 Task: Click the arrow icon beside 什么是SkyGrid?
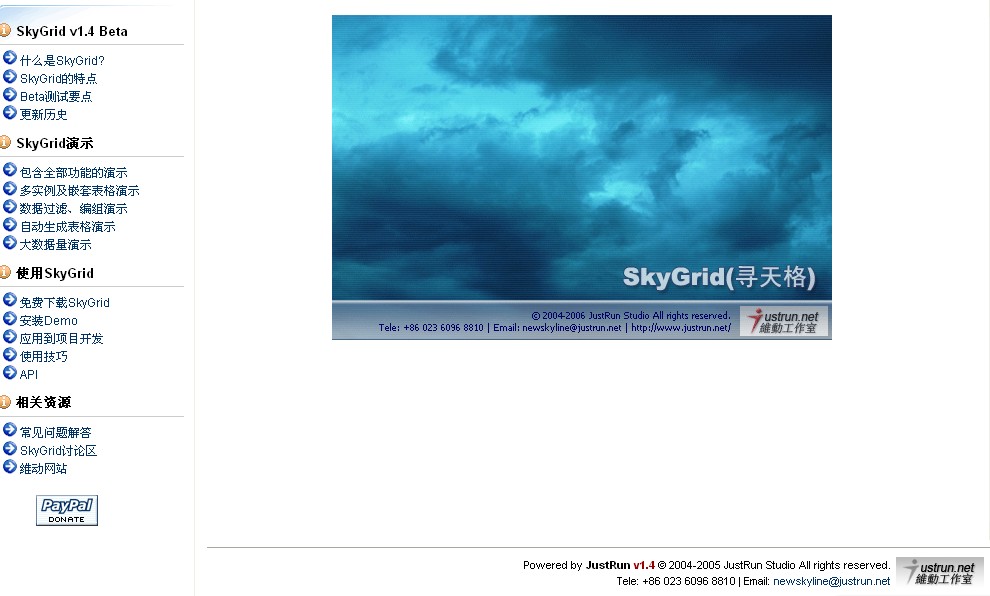[9, 59]
